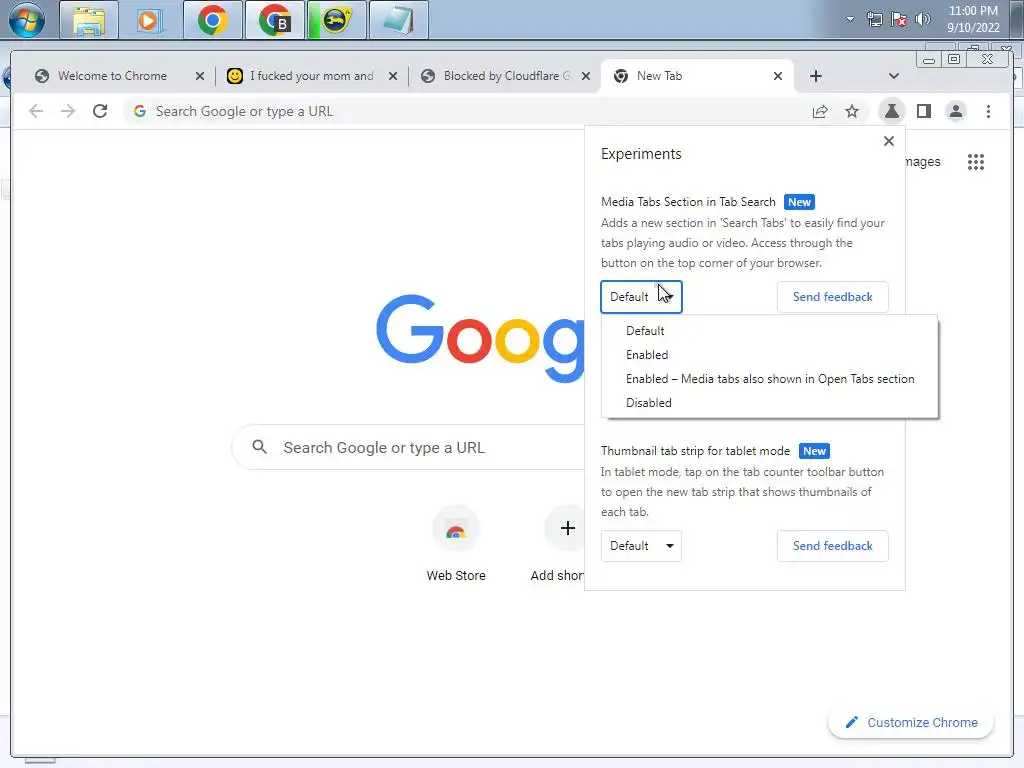Collapse the Media Tabs Section Default dropdown

(641, 296)
